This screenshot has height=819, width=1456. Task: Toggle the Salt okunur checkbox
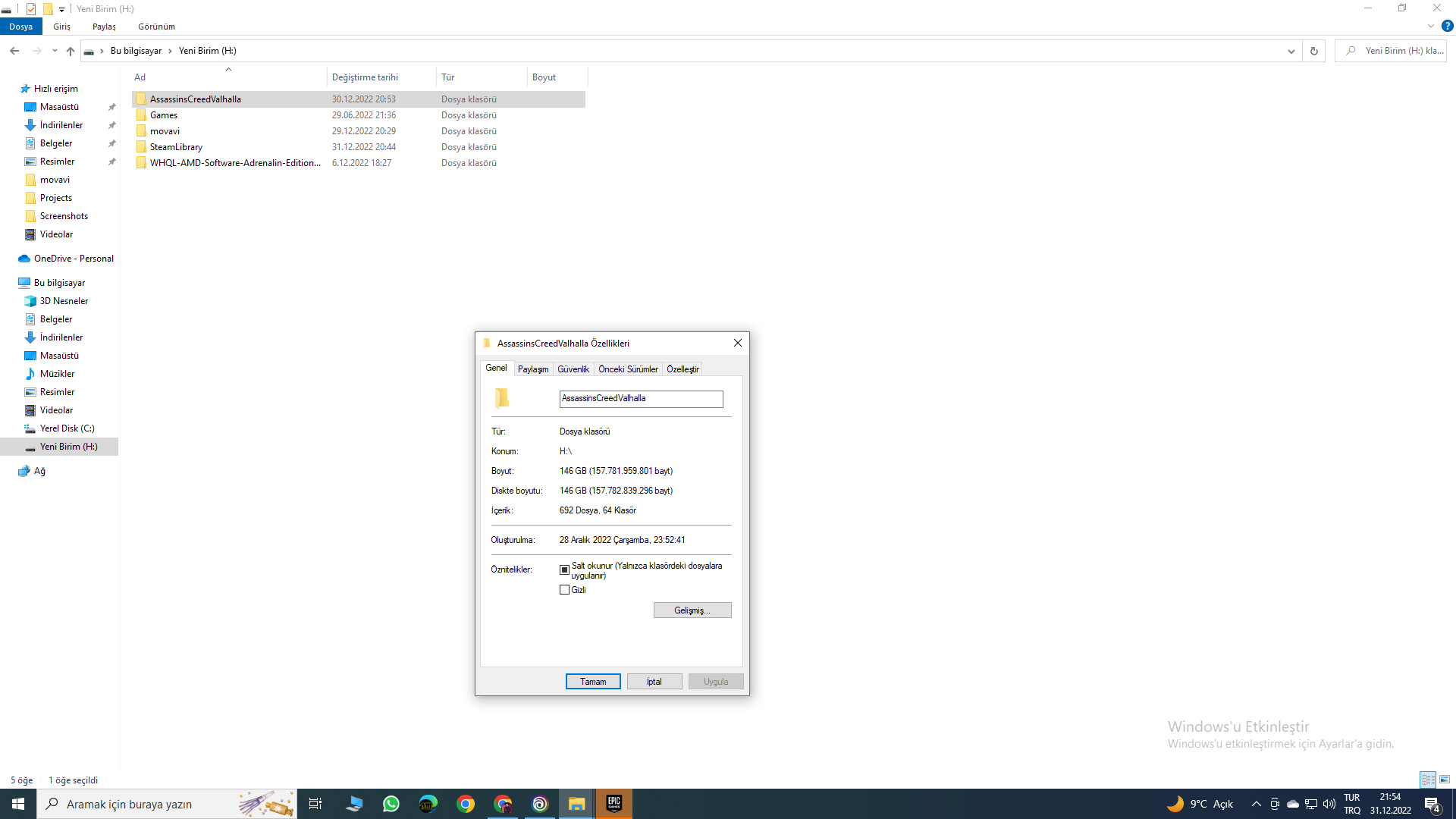click(564, 570)
